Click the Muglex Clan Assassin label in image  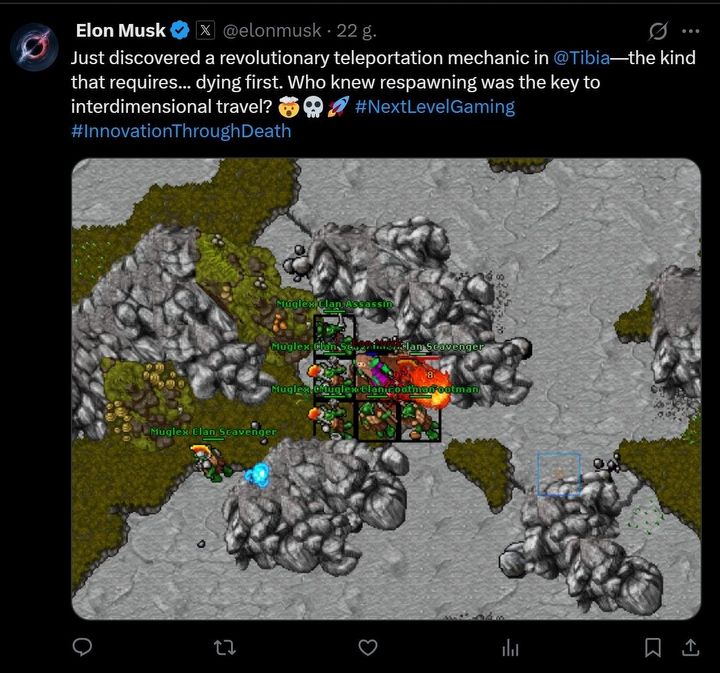tap(335, 304)
